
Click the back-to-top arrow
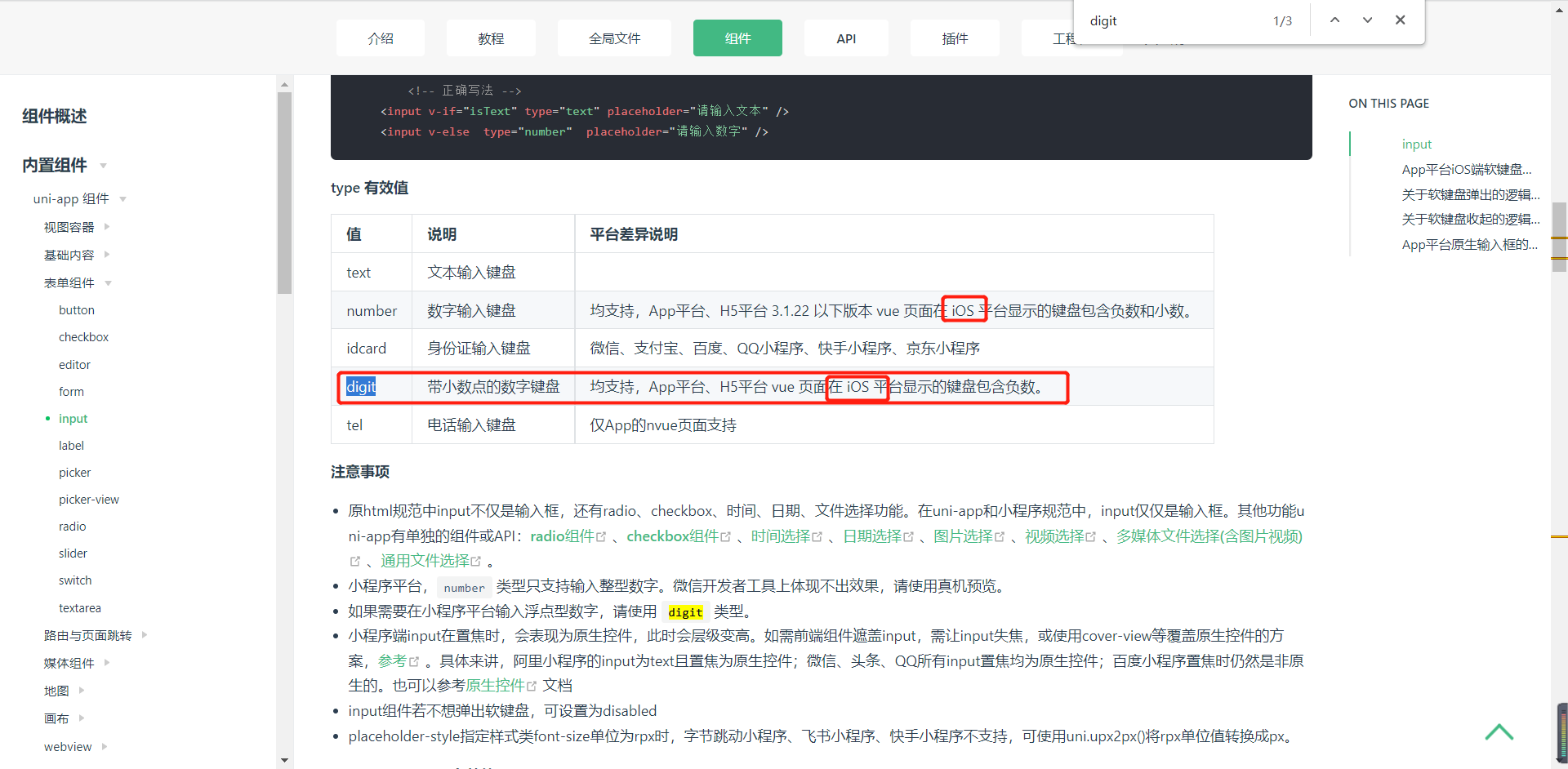click(1500, 733)
